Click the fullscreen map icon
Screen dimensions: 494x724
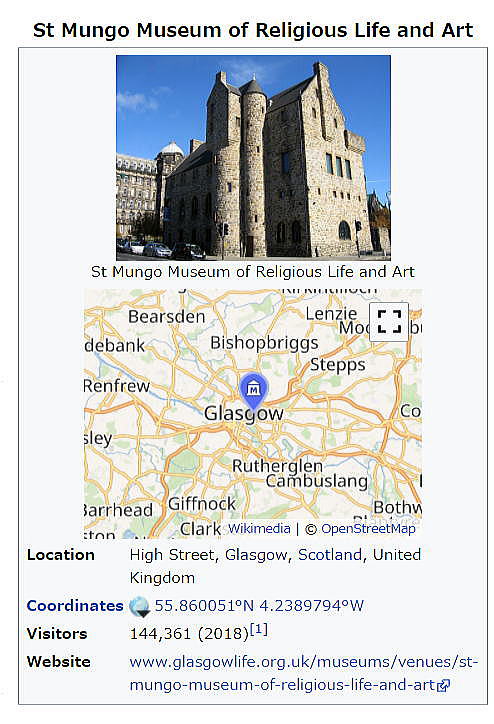389,322
